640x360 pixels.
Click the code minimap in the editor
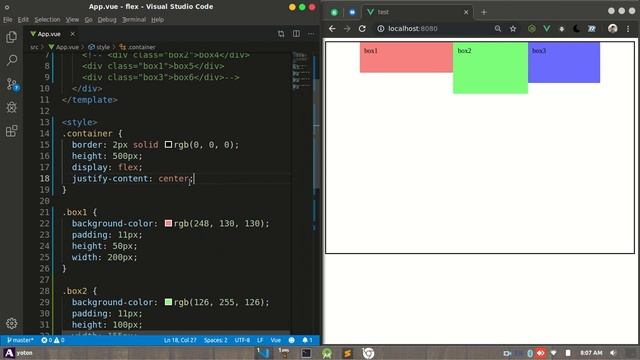pyautogui.click(x=301, y=70)
